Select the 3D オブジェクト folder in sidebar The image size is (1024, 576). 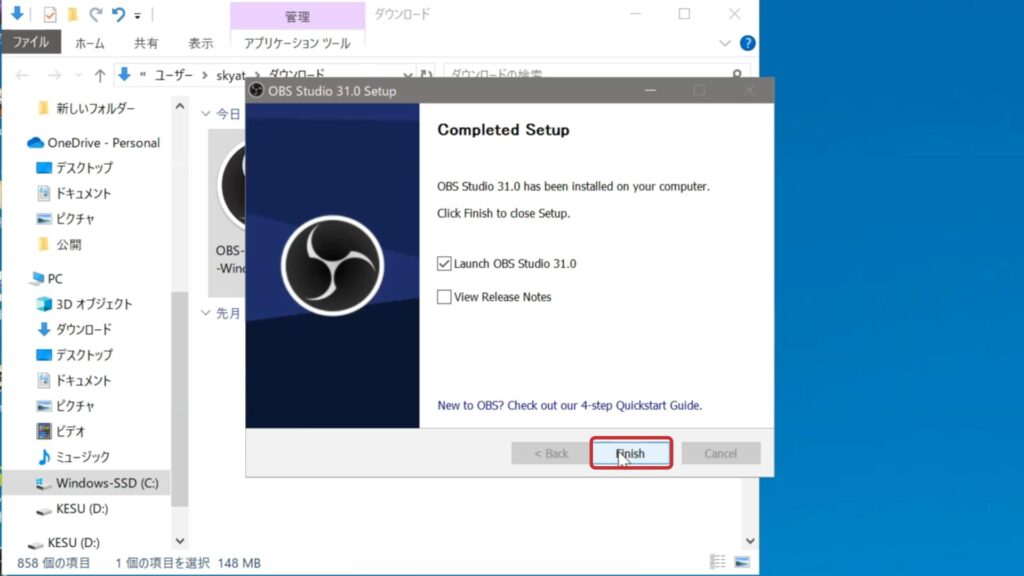tap(93, 304)
